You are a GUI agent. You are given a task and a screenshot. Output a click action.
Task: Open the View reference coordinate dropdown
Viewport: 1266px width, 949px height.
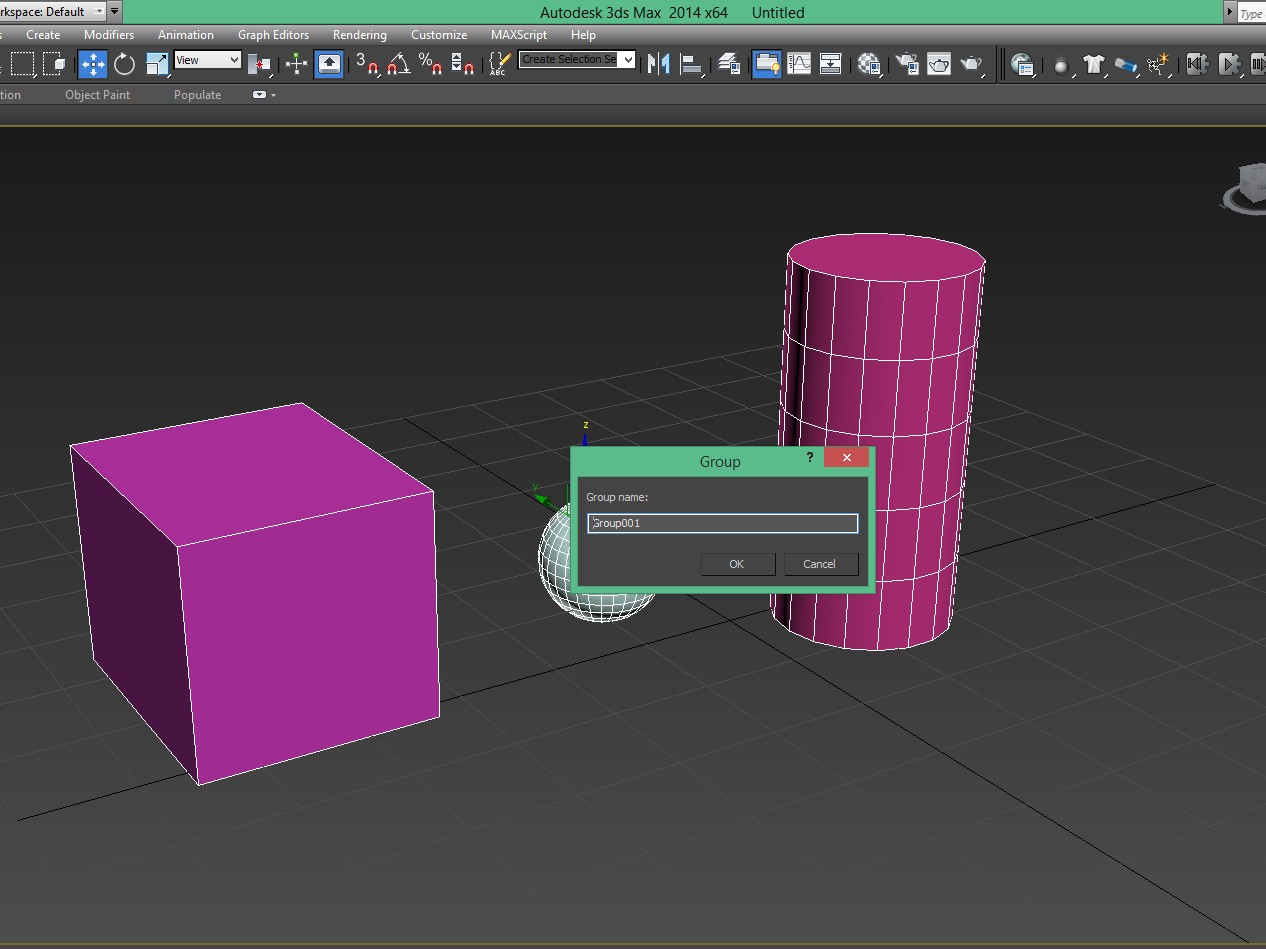click(208, 60)
